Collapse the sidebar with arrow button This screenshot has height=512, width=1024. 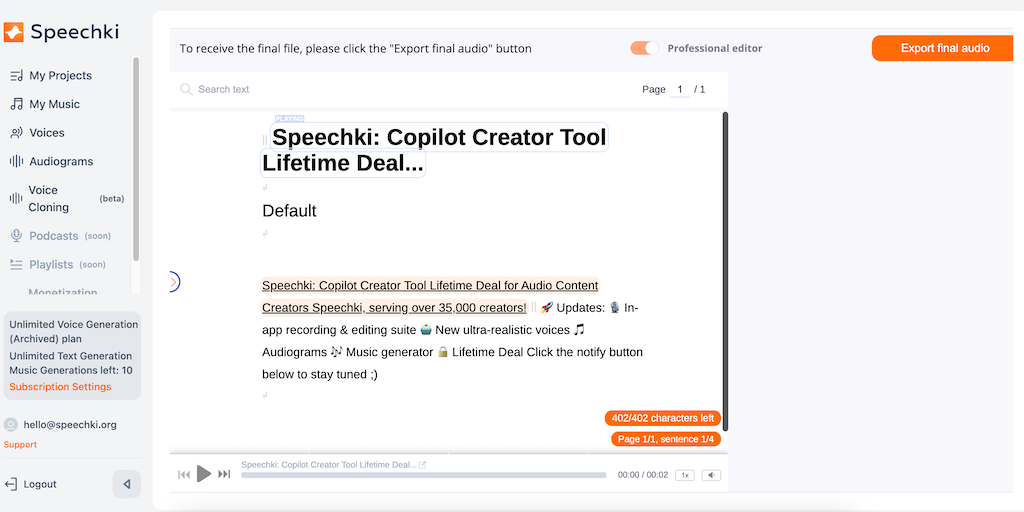127,485
